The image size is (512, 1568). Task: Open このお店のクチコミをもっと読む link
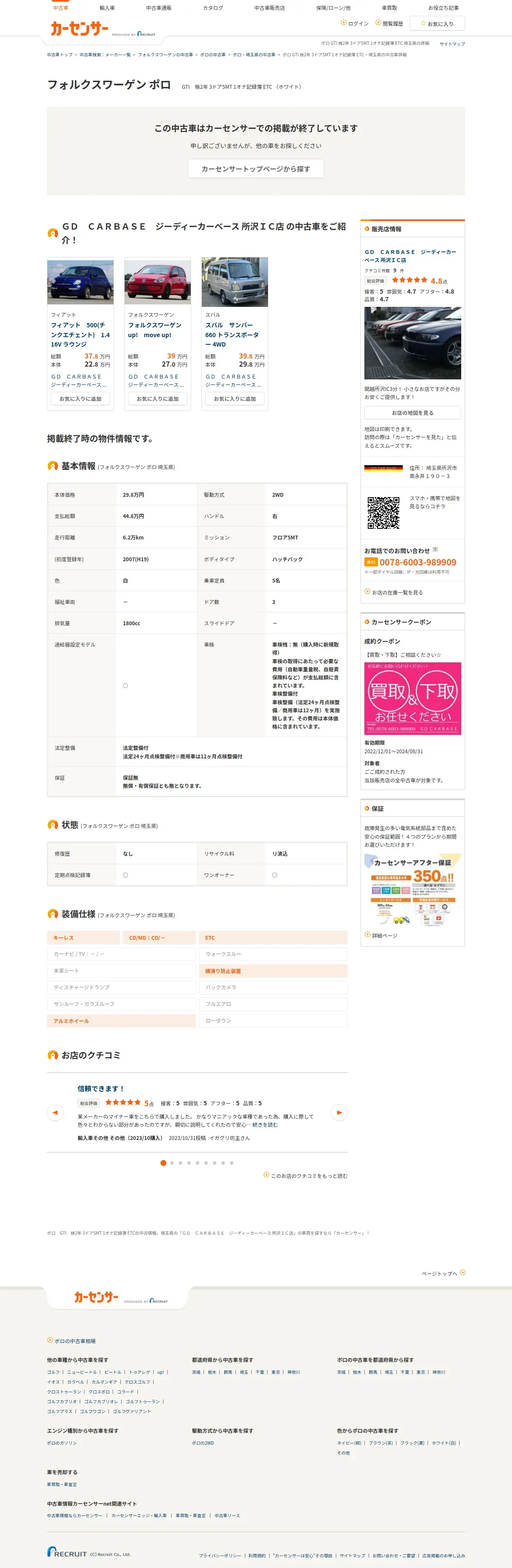tap(305, 1175)
